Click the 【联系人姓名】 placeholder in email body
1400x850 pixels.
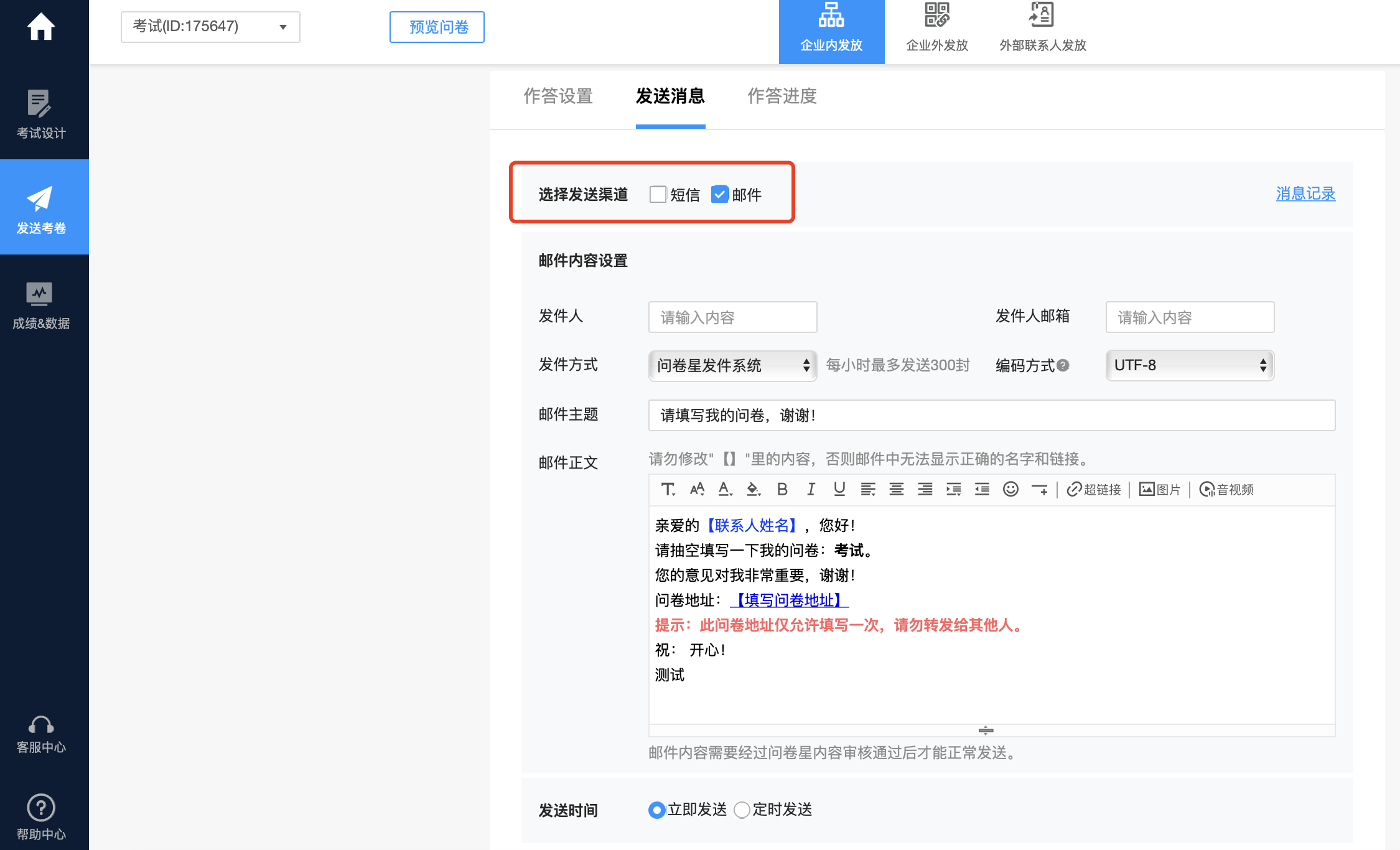tap(752, 526)
